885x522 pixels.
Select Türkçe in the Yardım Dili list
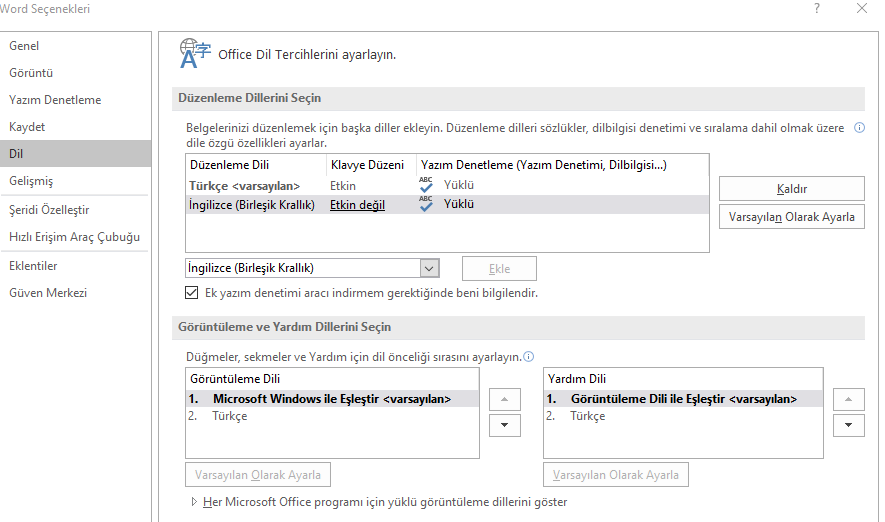(587, 416)
